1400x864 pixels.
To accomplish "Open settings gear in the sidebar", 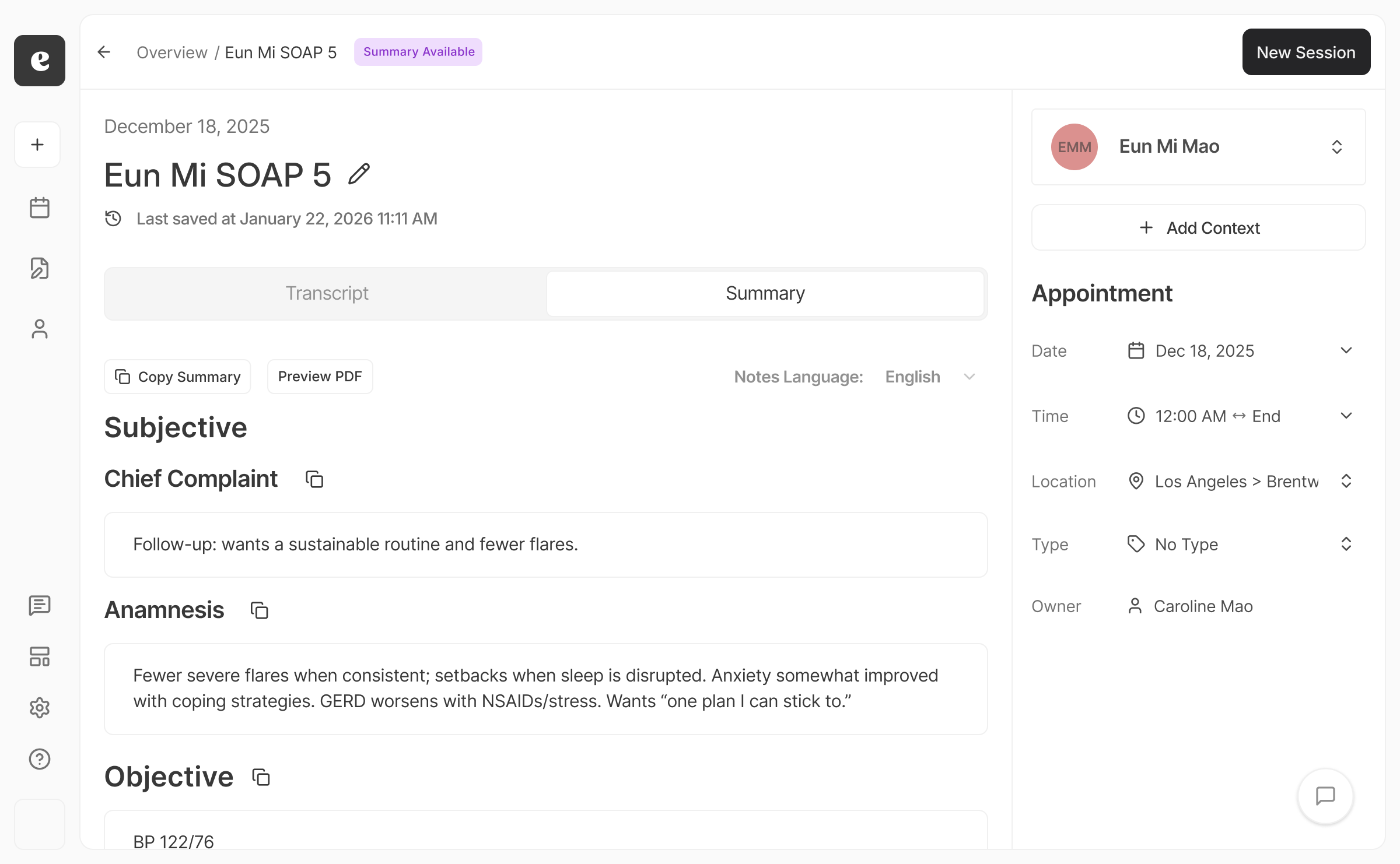I will coord(40,708).
